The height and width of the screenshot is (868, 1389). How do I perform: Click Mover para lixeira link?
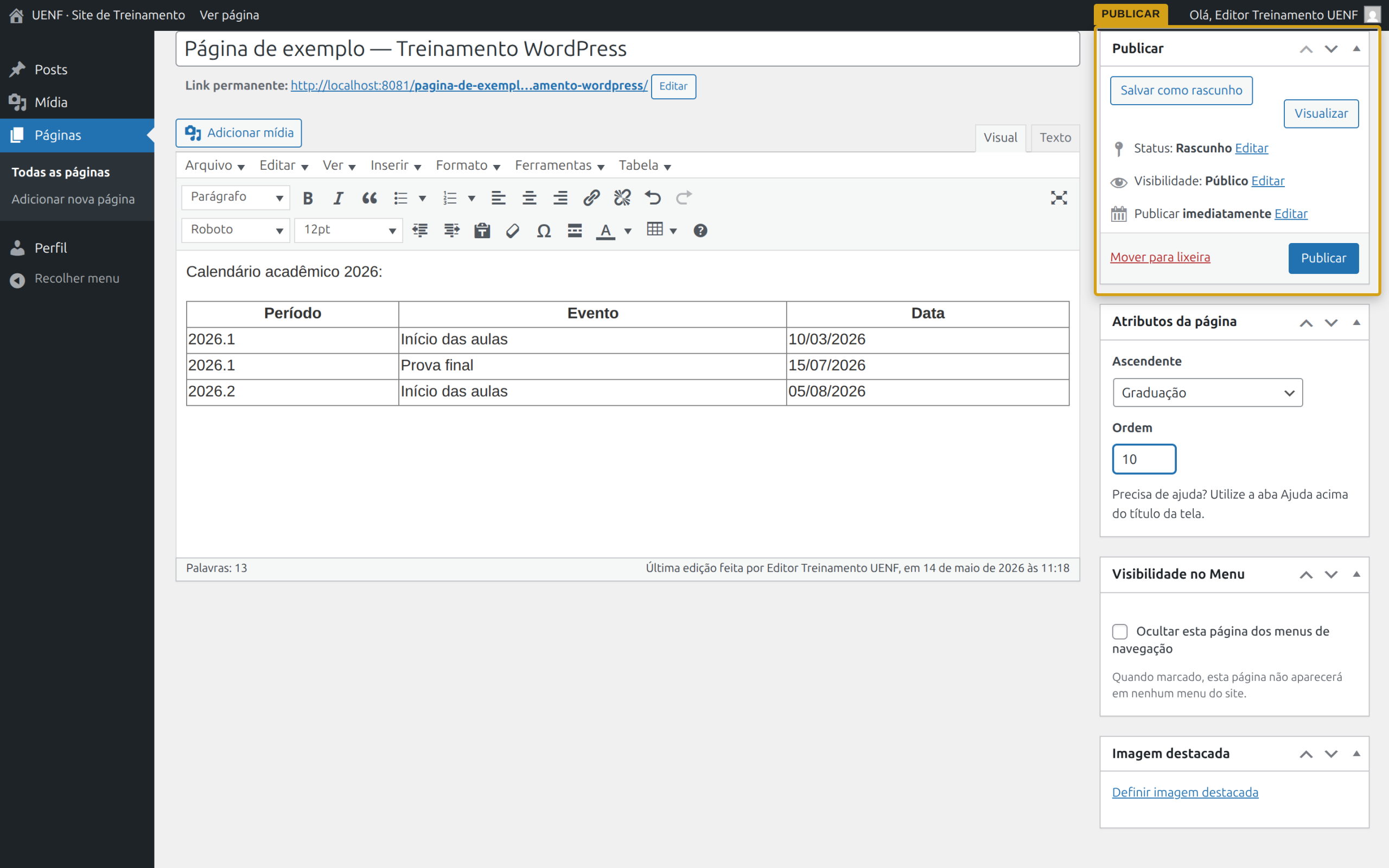(x=1160, y=257)
